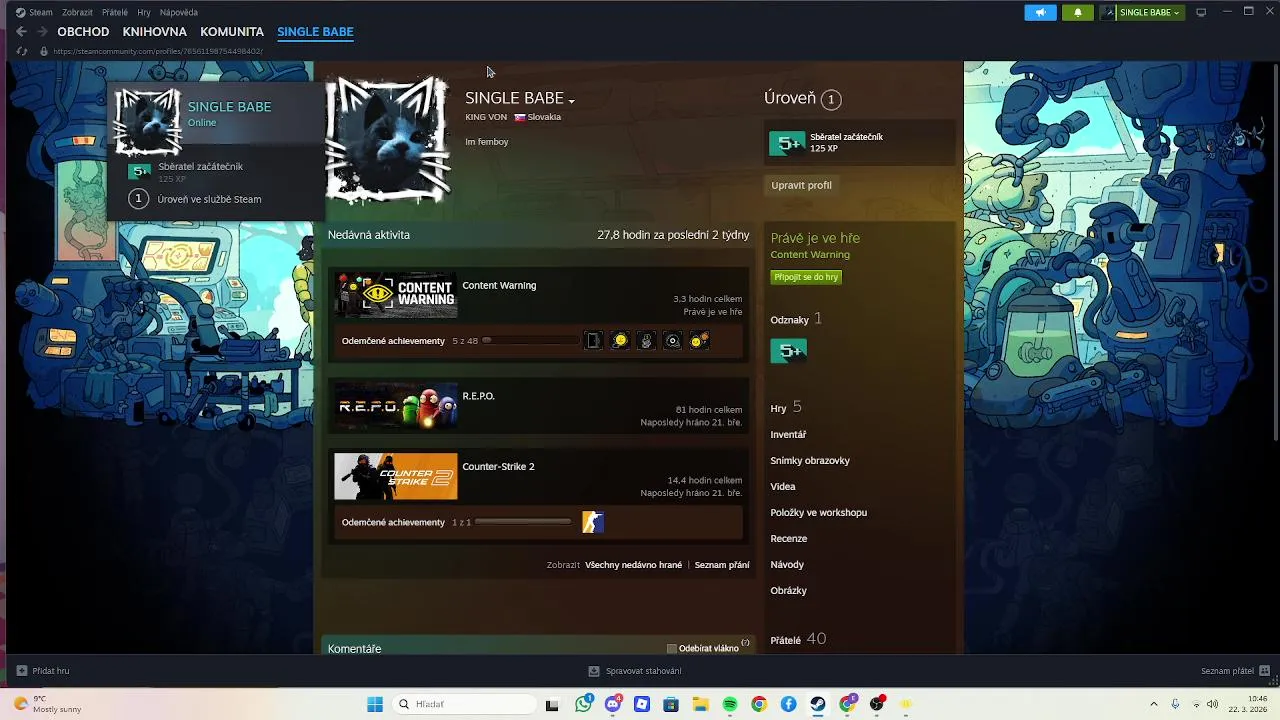
Task: Open Přátelé 40 friends link
Action: 798,639
